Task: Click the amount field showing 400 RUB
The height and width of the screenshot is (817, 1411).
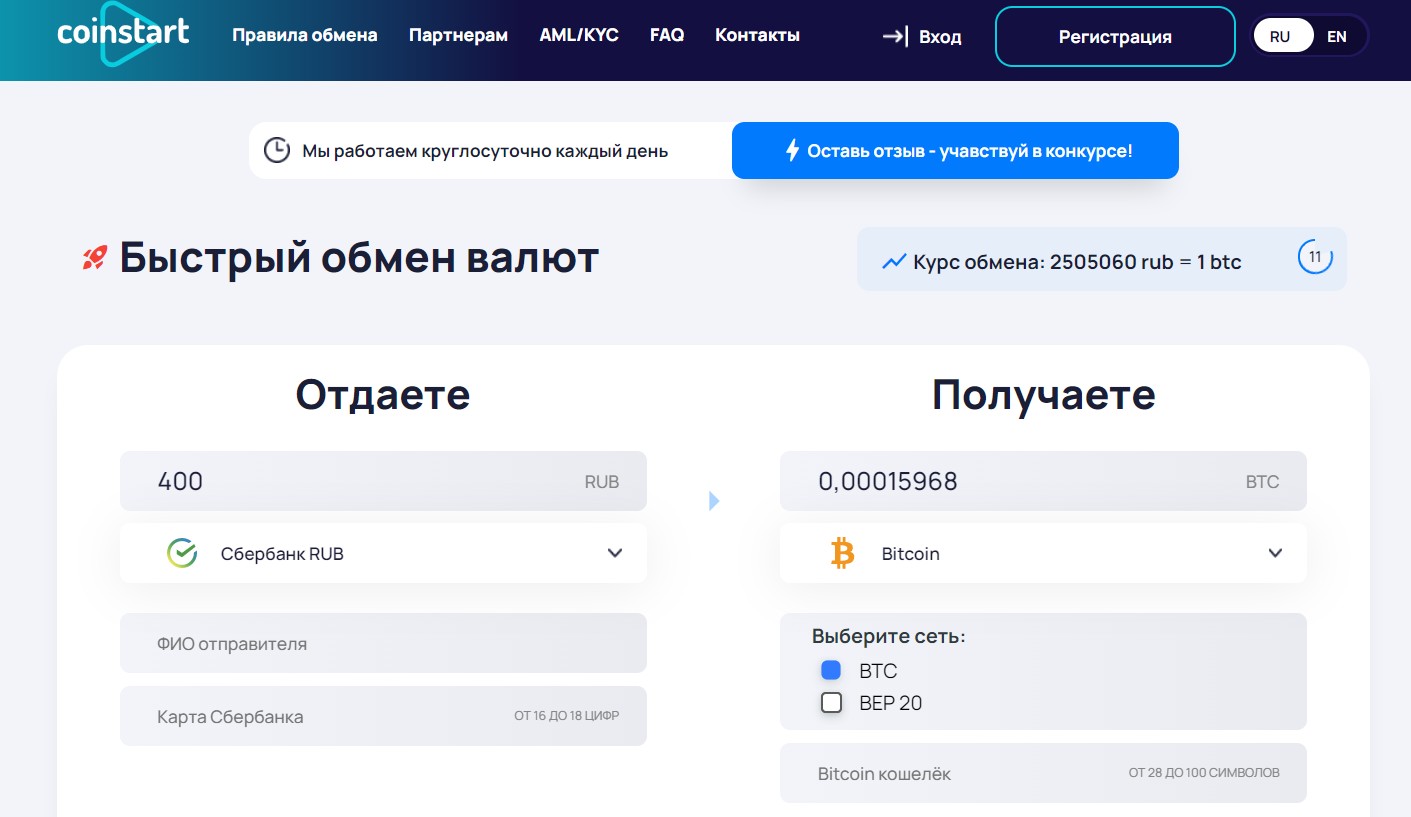Action: pos(383,481)
